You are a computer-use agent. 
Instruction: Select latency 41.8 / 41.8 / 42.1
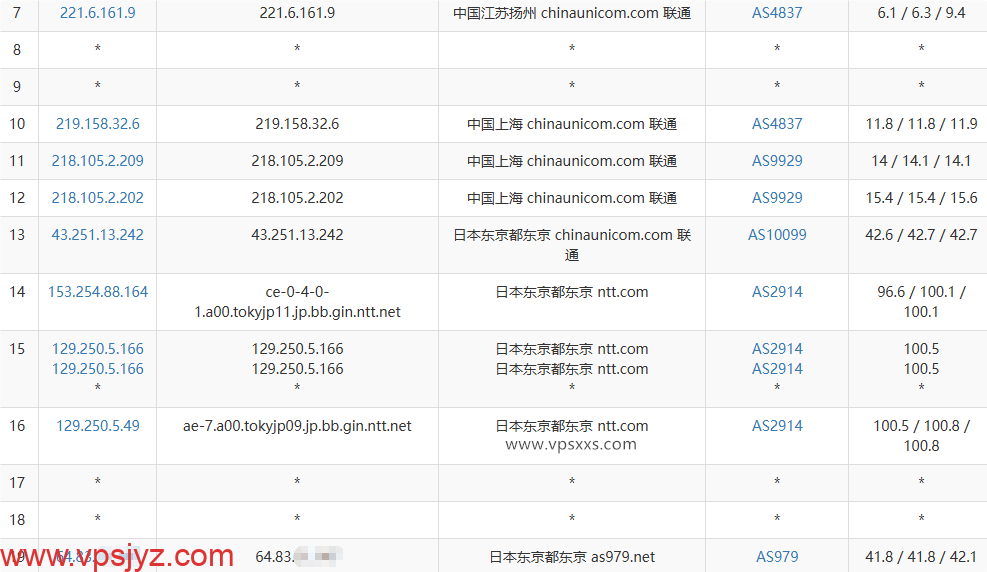(921, 557)
